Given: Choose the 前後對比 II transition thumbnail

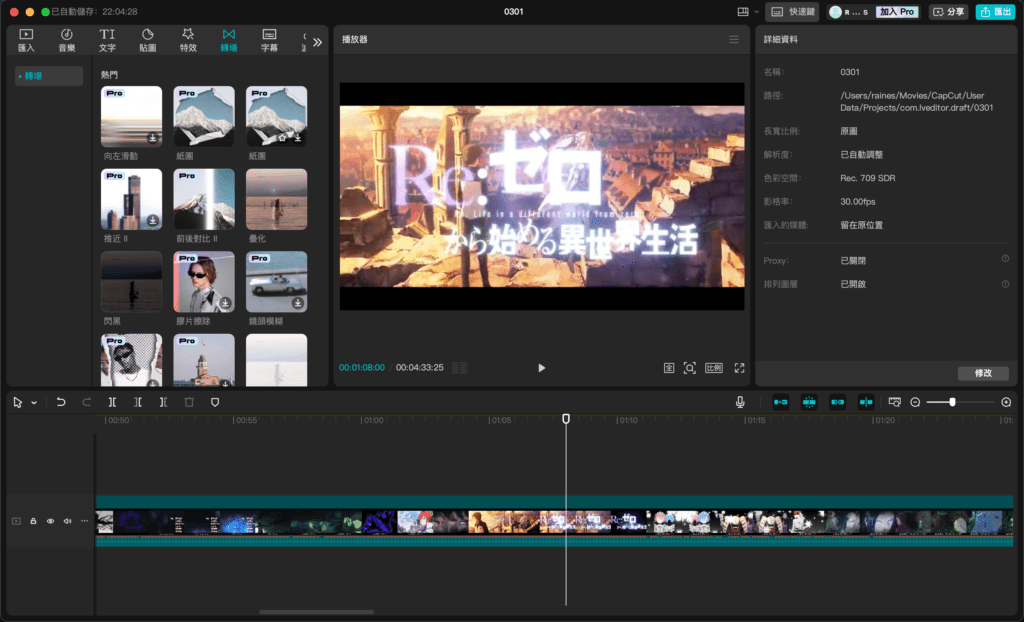Looking at the screenshot, I should point(204,199).
